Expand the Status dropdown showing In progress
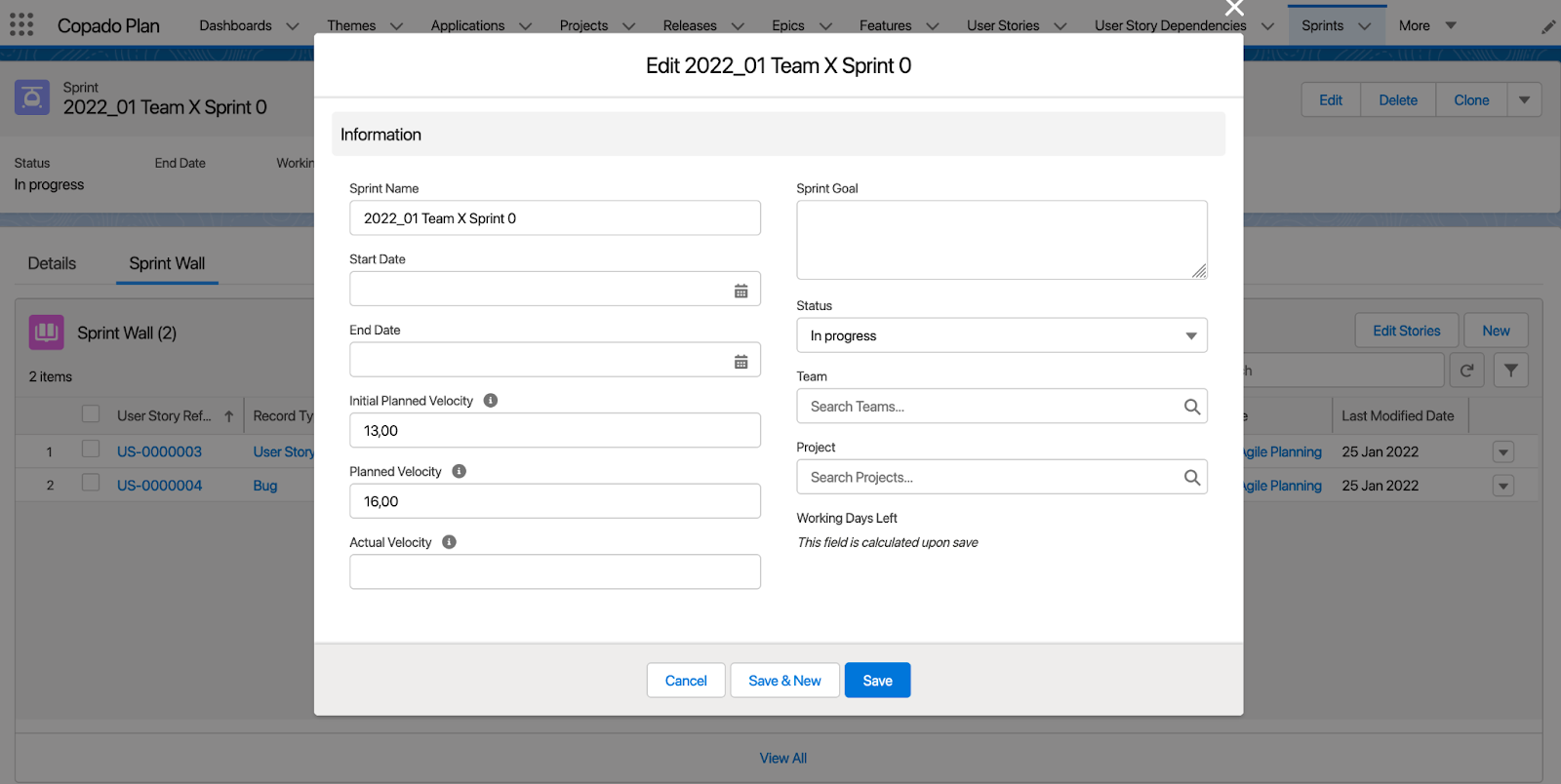 [1001, 335]
